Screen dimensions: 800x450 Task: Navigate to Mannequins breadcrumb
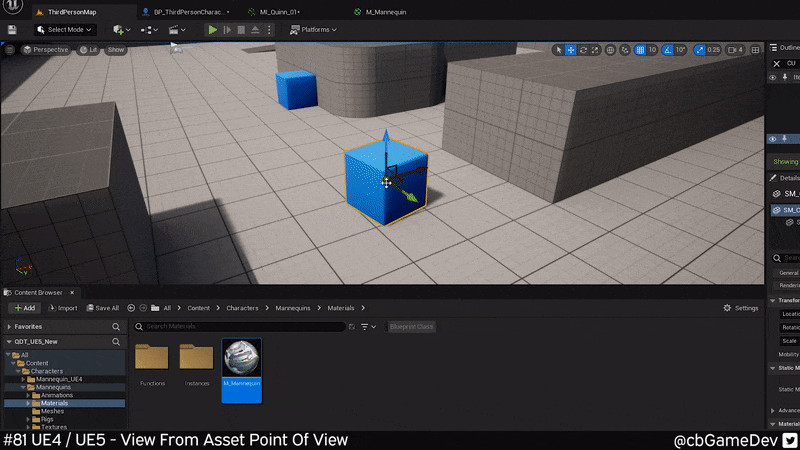(x=293, y=308)
